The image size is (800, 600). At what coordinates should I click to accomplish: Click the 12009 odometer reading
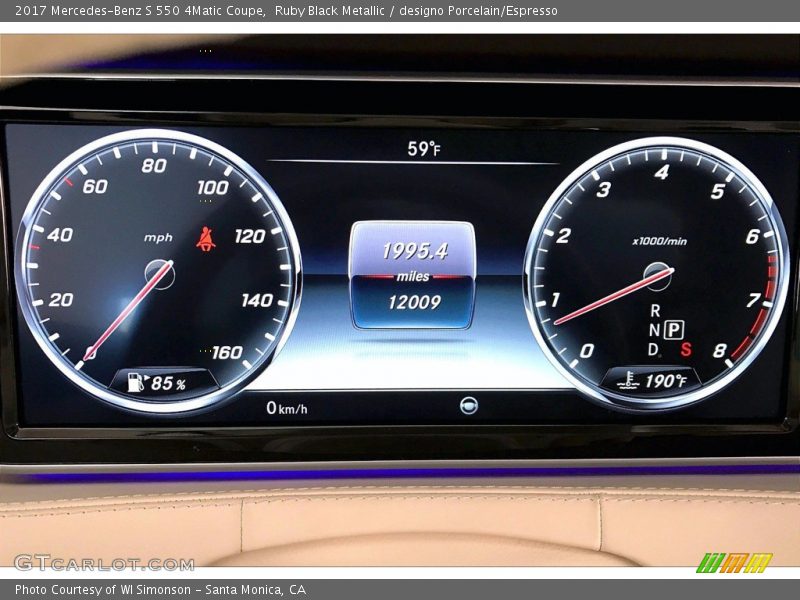click(x=414, y=303)
